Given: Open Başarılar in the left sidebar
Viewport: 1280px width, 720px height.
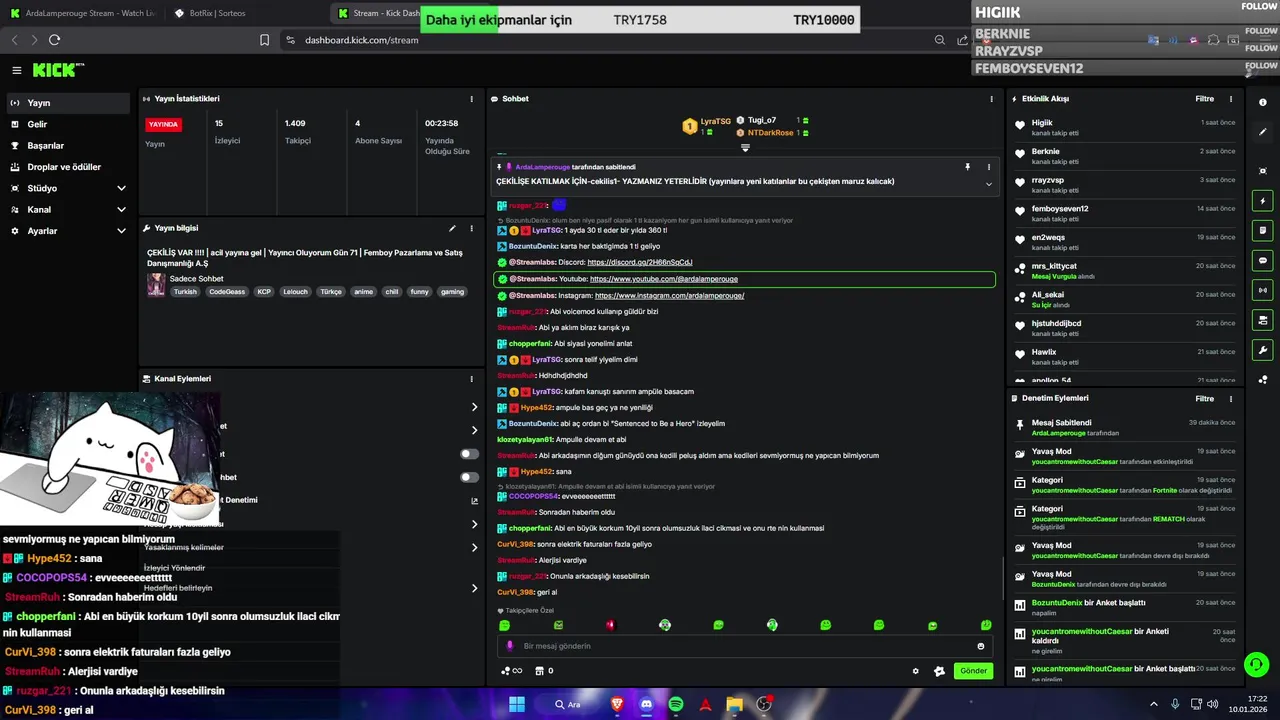Looking at the screenshot, I should (66, 145).
